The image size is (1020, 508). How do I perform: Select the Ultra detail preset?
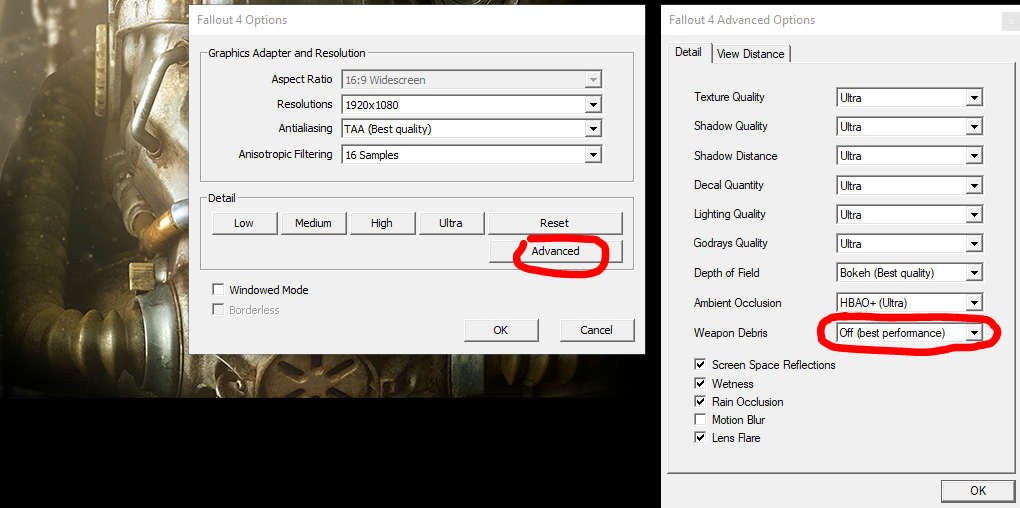tap(451, 223)
